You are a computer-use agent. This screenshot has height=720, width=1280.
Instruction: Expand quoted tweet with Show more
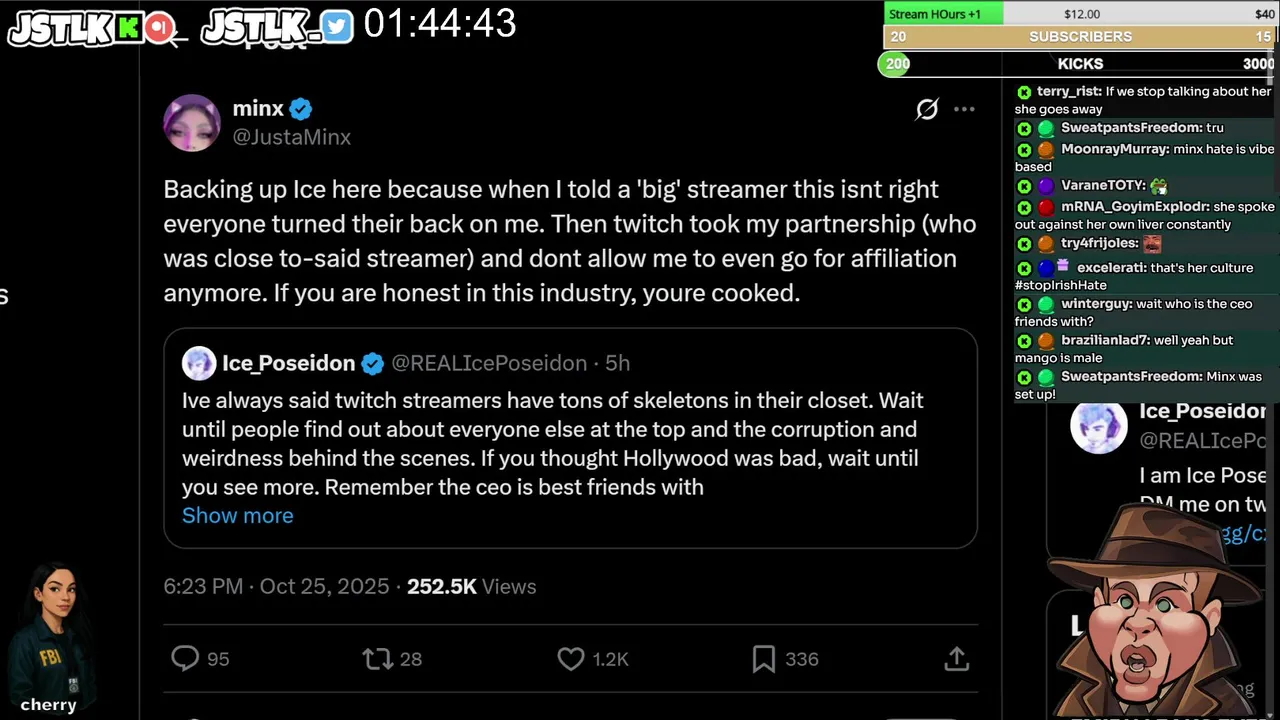[237, 516]
